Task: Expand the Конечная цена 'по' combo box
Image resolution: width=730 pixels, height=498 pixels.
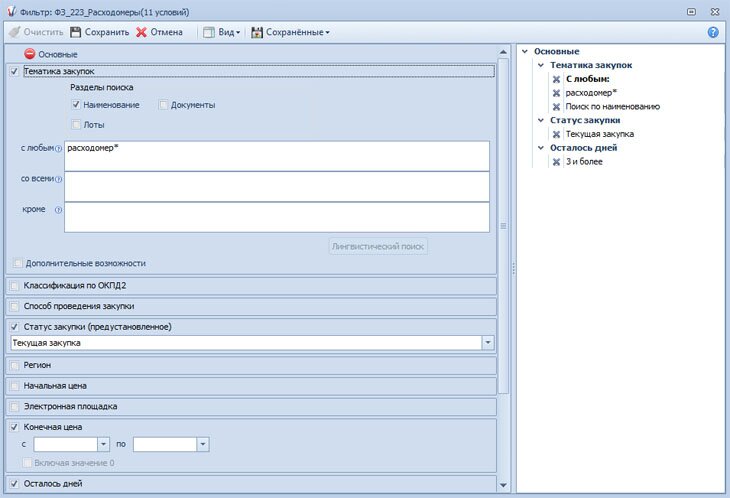Action: pos(203,444)
